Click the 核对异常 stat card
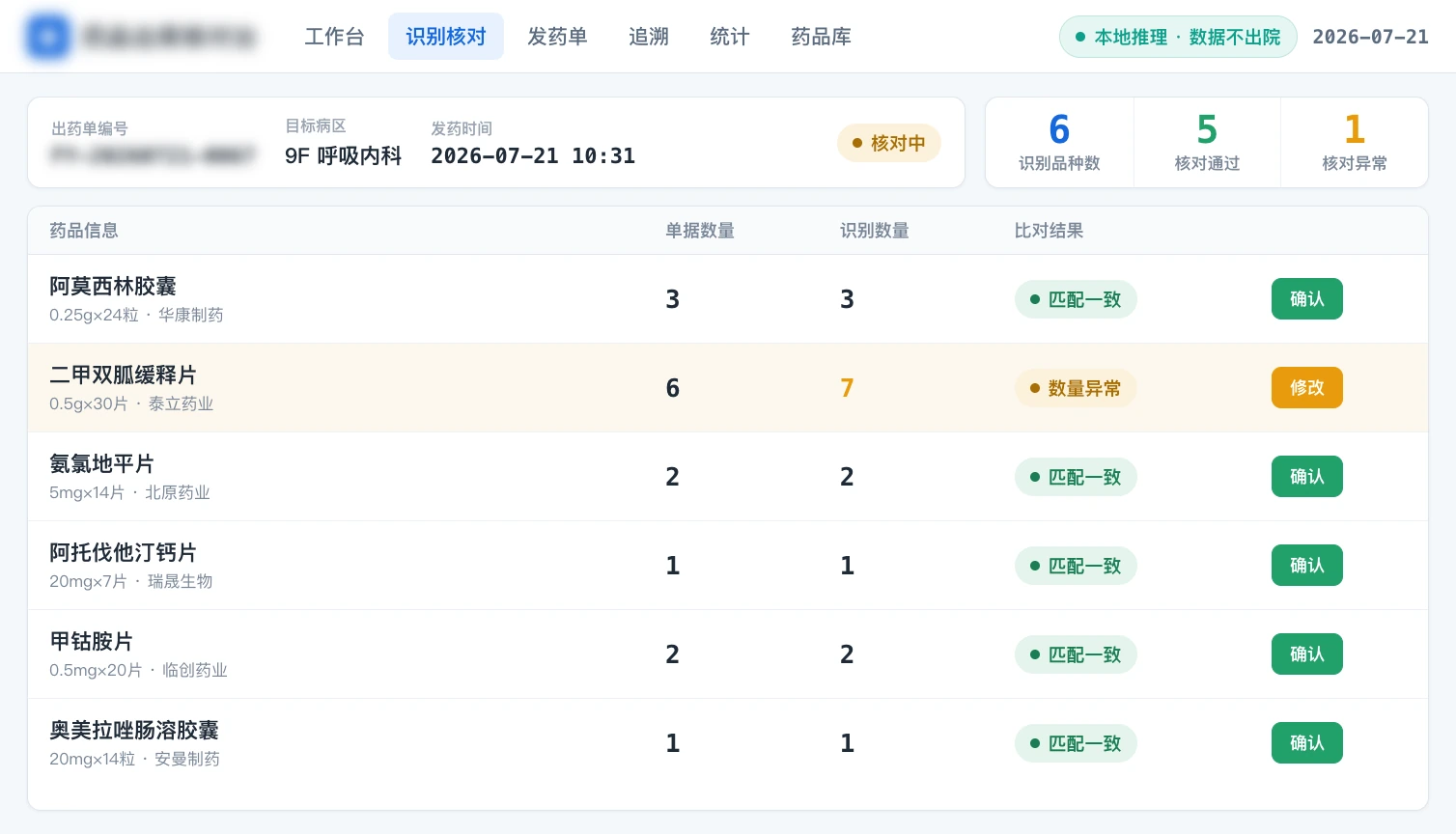The height and width of the screenshot is (834, 1456). 1355,142
